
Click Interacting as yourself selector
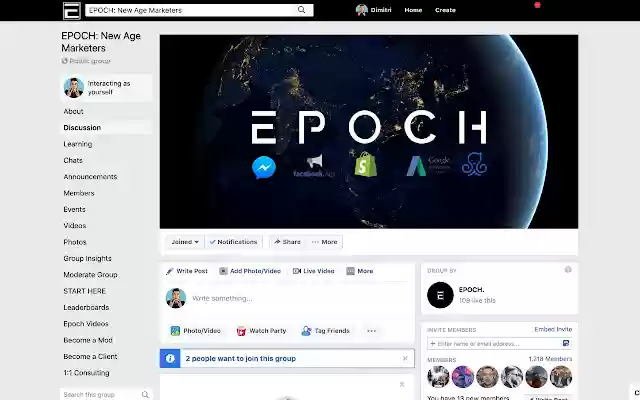click(106, 88)
